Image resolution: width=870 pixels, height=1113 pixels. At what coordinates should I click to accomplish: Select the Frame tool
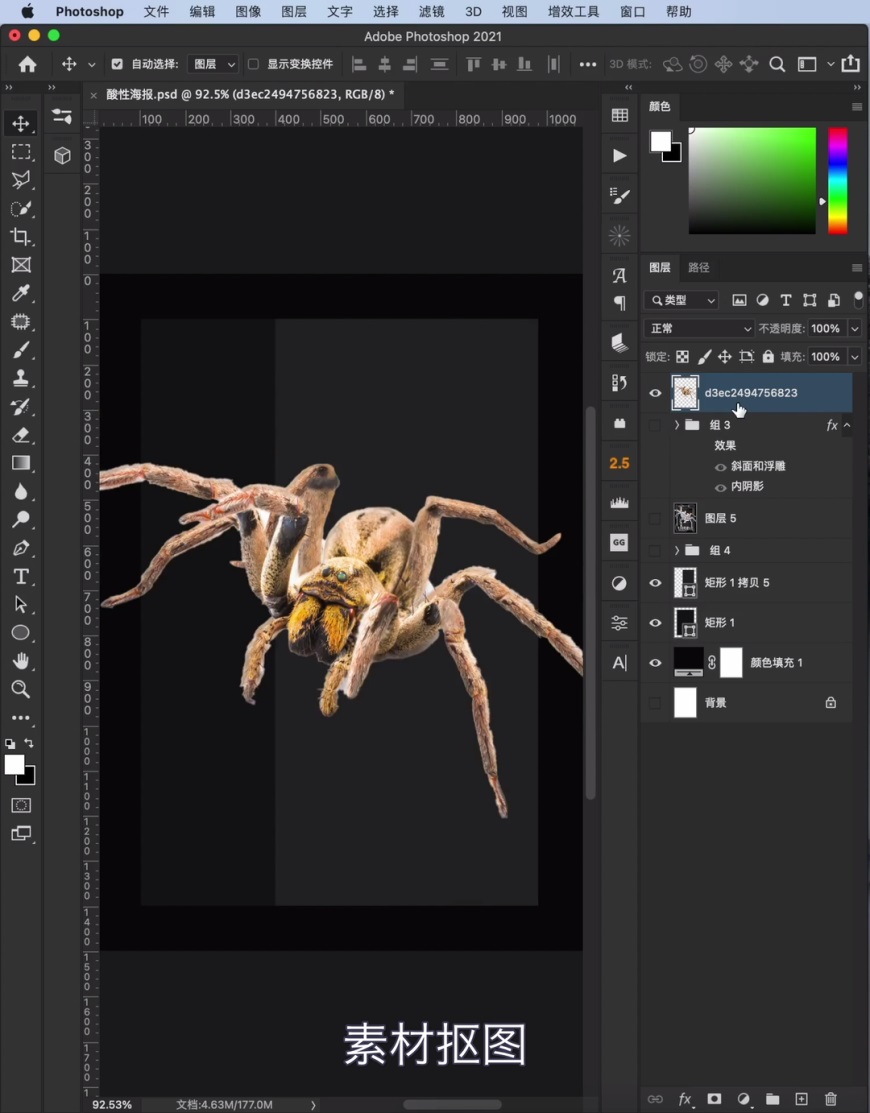(21, 265)
